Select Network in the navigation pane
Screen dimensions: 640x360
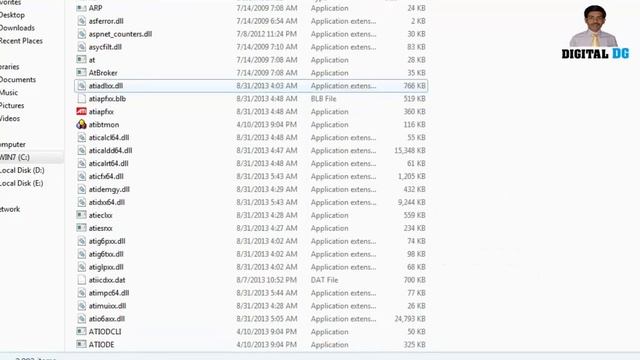pyautogui.click(x=10, y=209)
